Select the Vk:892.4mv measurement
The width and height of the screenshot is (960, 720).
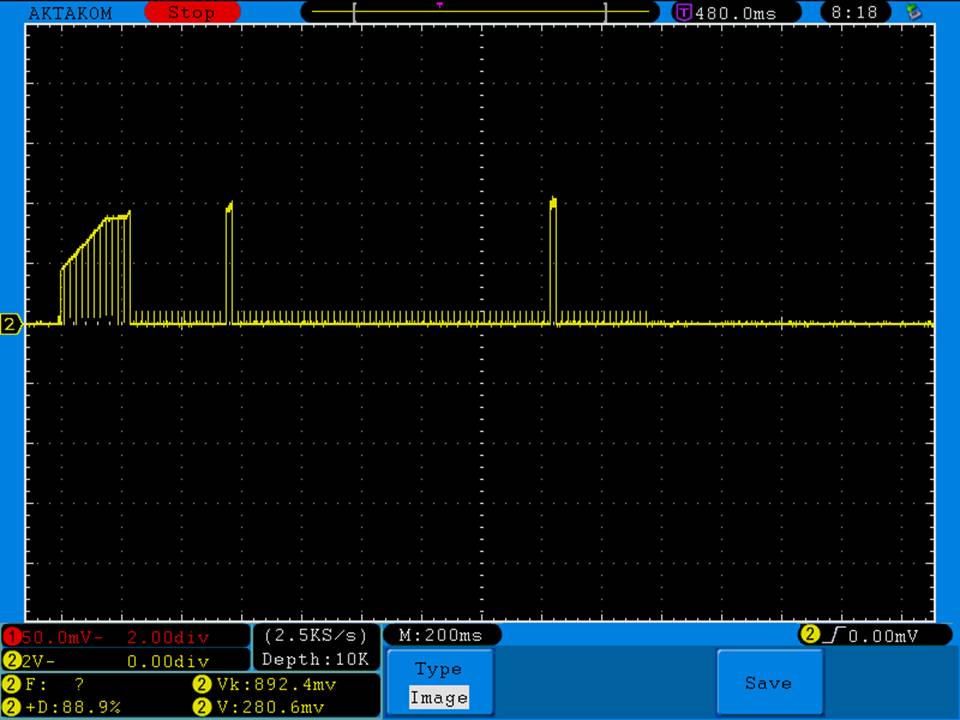coord(275,685)
